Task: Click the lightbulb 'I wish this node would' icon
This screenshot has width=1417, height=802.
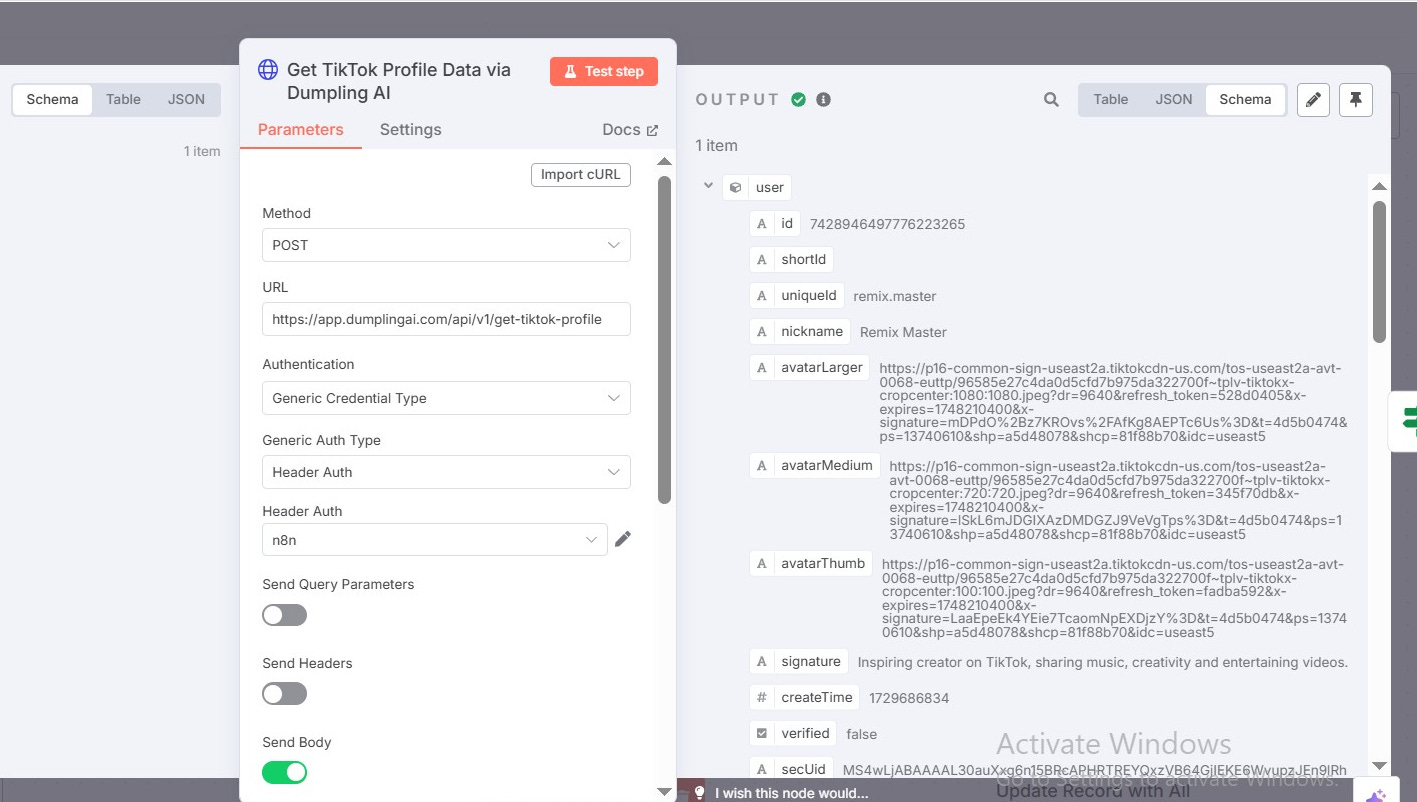Action: 699,792
